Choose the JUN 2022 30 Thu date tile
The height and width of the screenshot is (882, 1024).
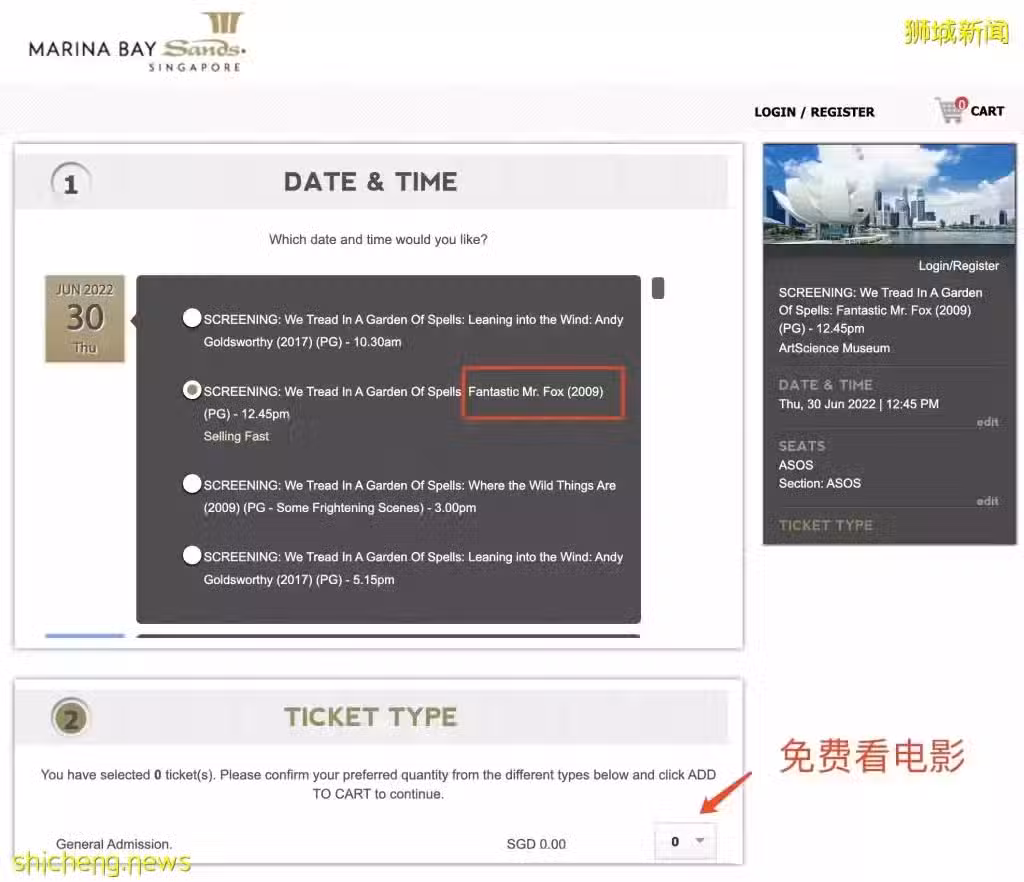coord(84,319)
